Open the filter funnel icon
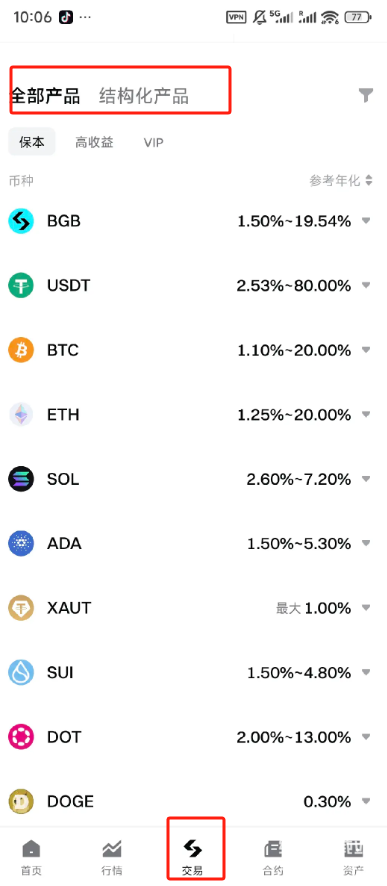The image size is (387, 886). (366, 95)
